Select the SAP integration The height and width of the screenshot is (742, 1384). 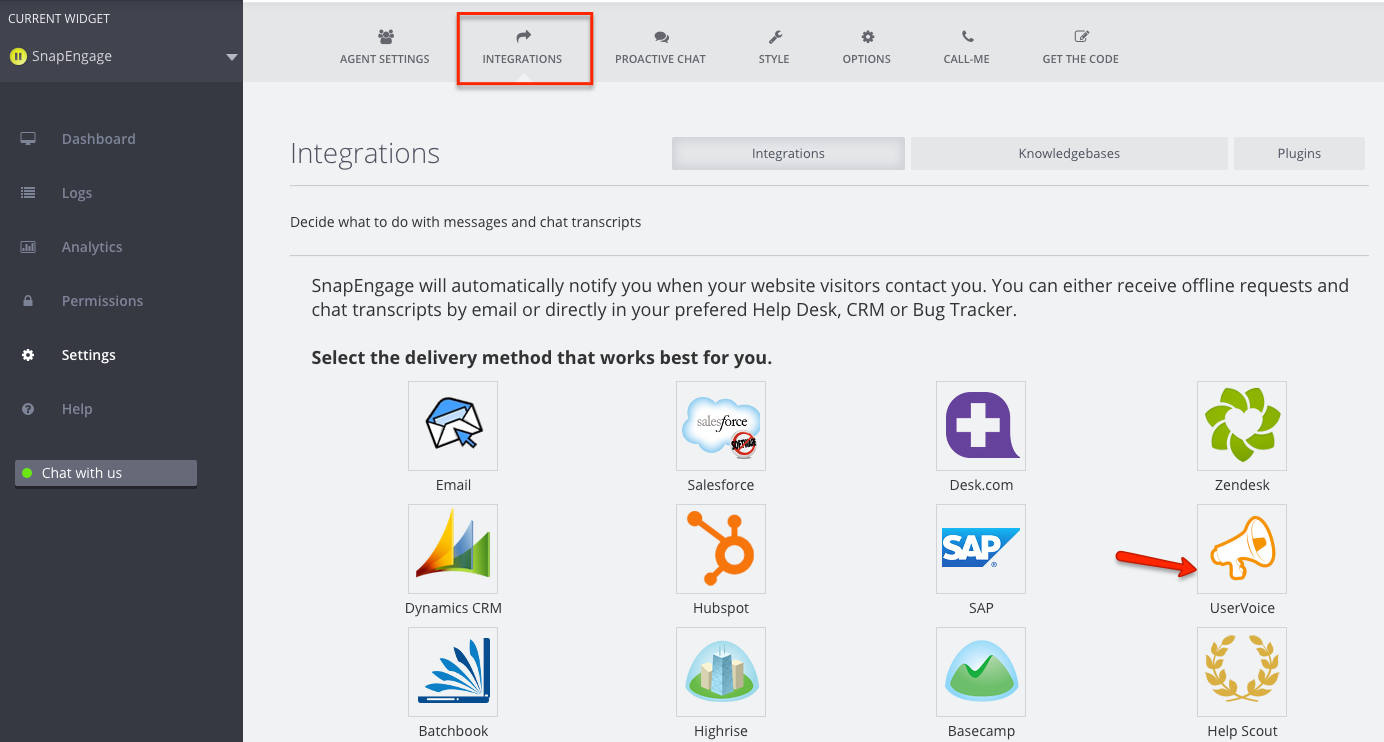coord(981,548)
